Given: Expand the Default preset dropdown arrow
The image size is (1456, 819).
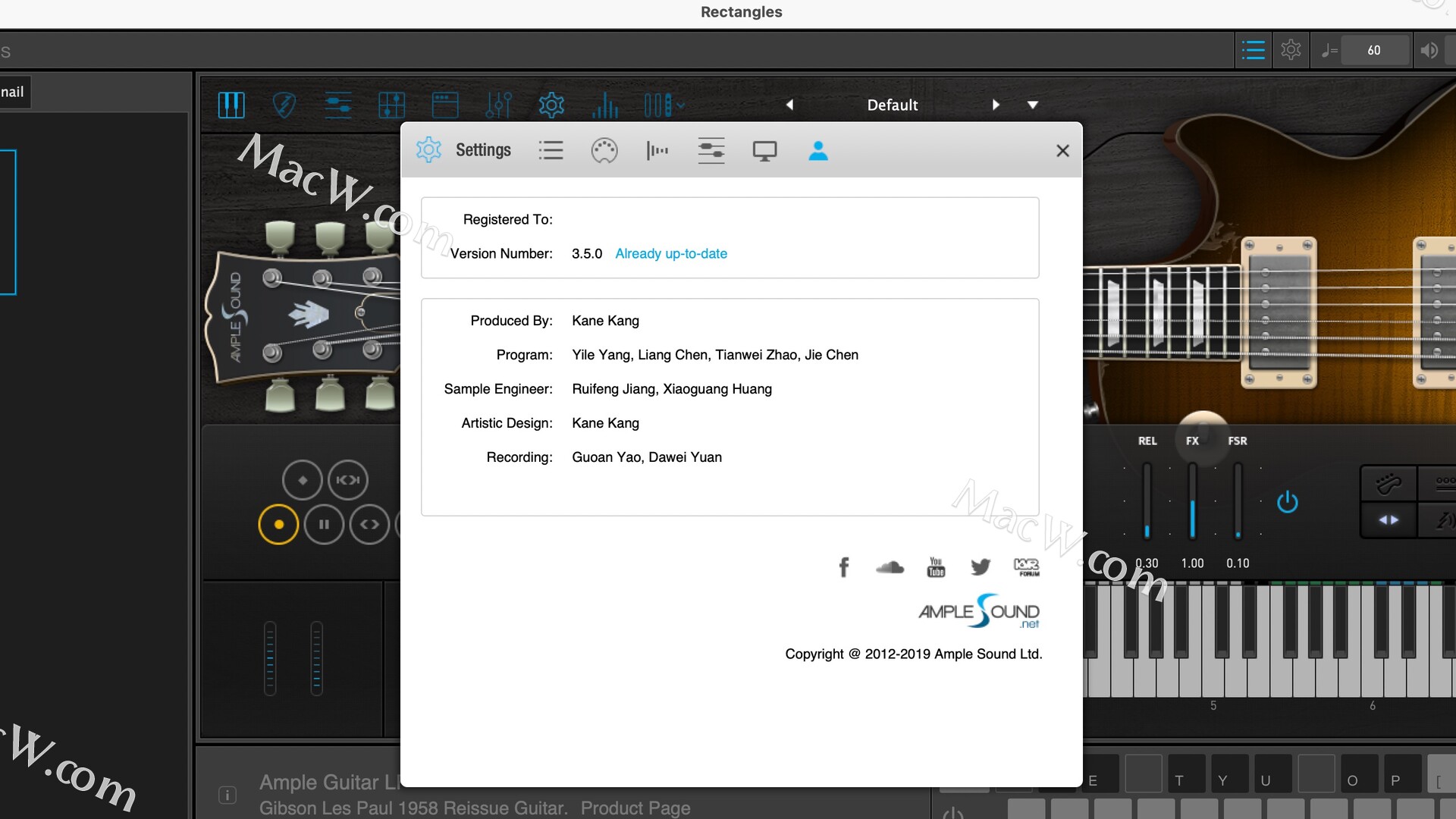Looking at the screenshot, I should pyautogui.click(x=1032, y=105).
